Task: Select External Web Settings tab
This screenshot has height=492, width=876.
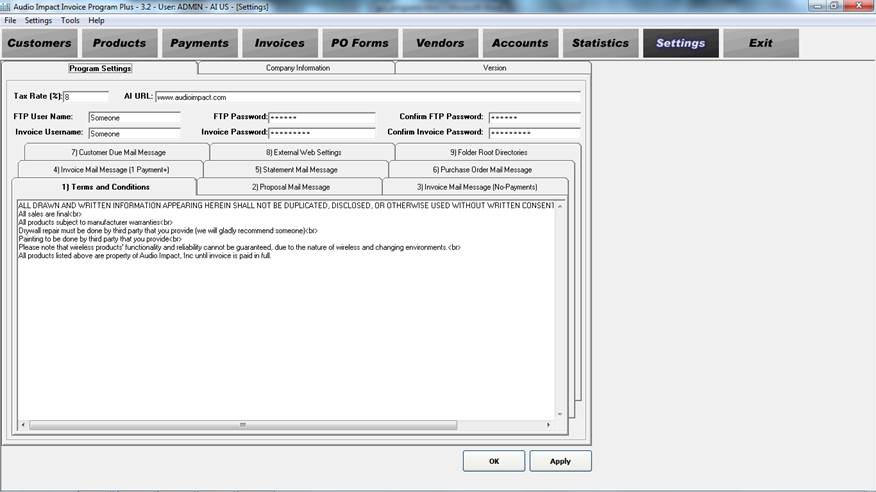Action: [303, 152]
